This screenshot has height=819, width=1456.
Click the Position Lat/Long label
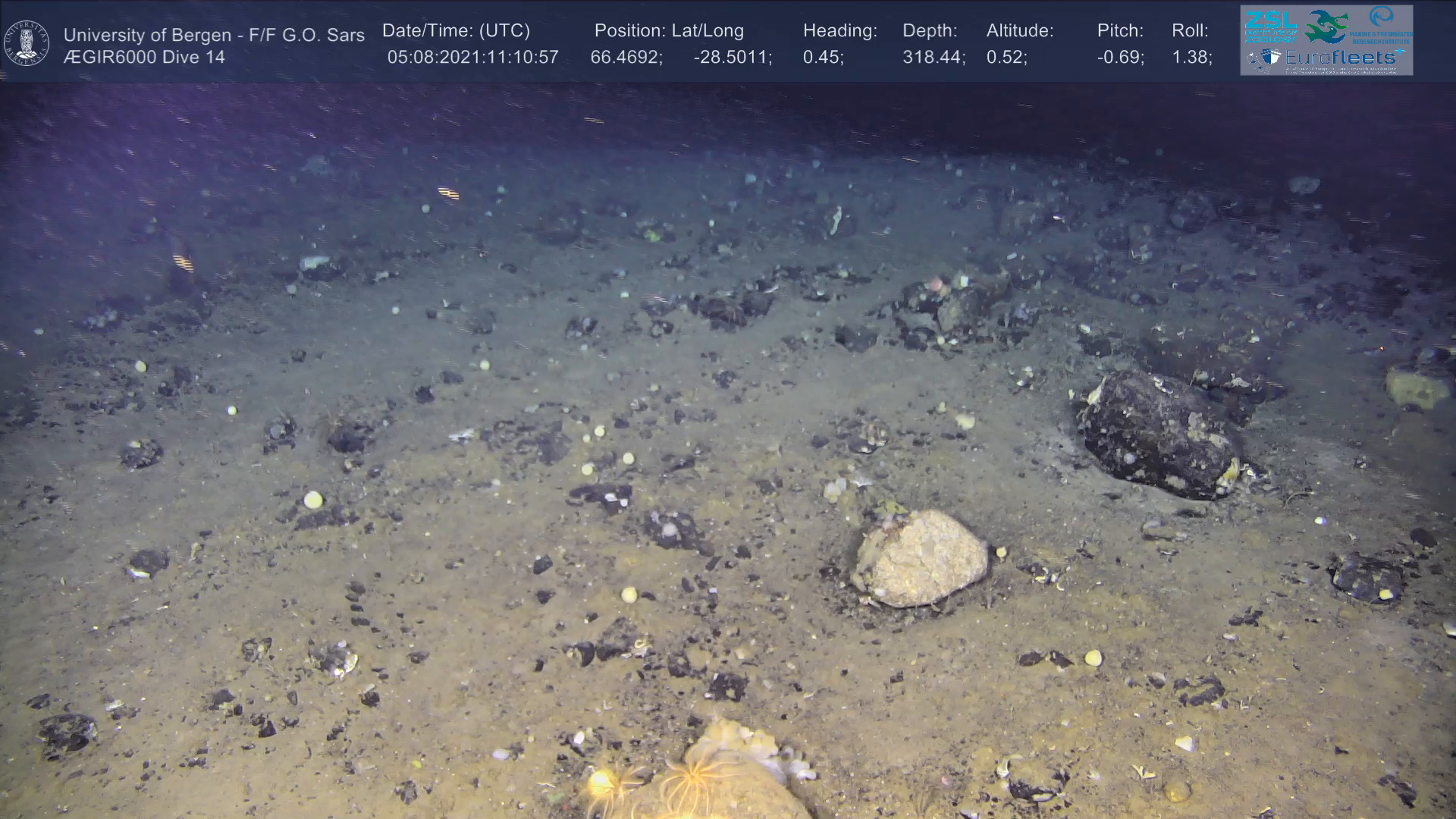click(x=669, y=31)
